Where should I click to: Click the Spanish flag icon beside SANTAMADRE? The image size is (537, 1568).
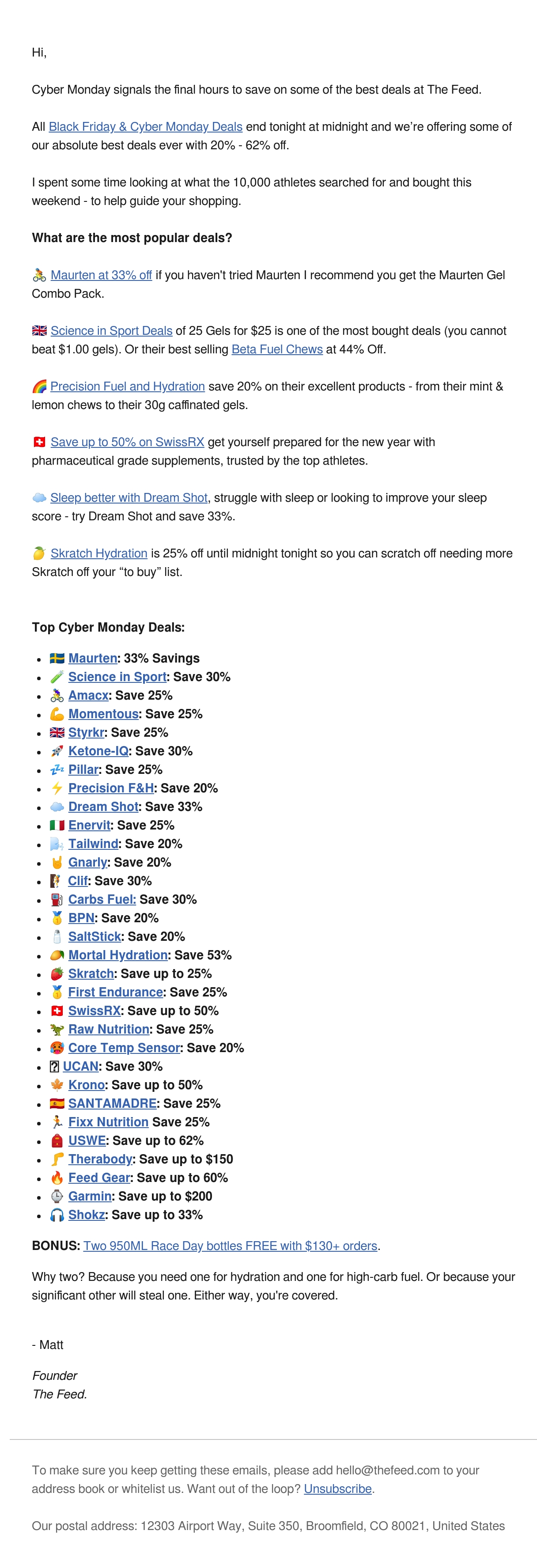tap(57, 1104)
